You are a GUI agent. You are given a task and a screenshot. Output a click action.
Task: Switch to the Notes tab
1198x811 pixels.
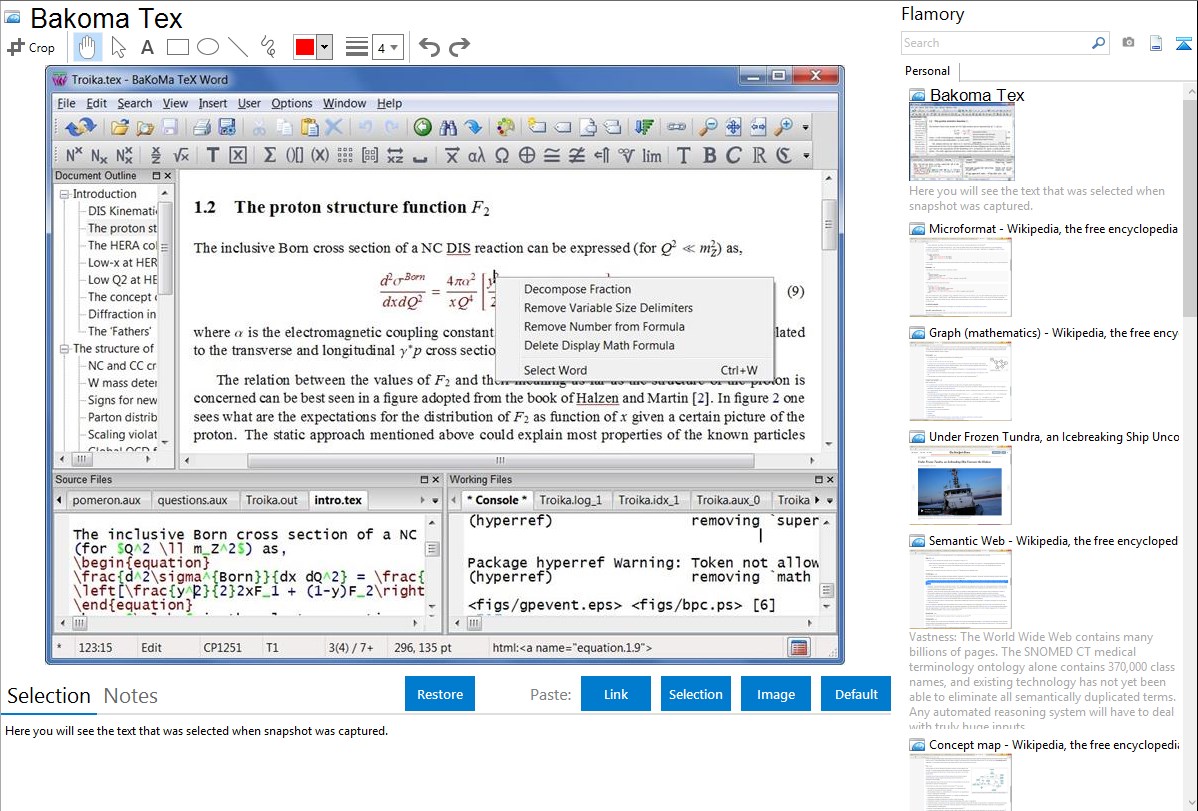131,696
